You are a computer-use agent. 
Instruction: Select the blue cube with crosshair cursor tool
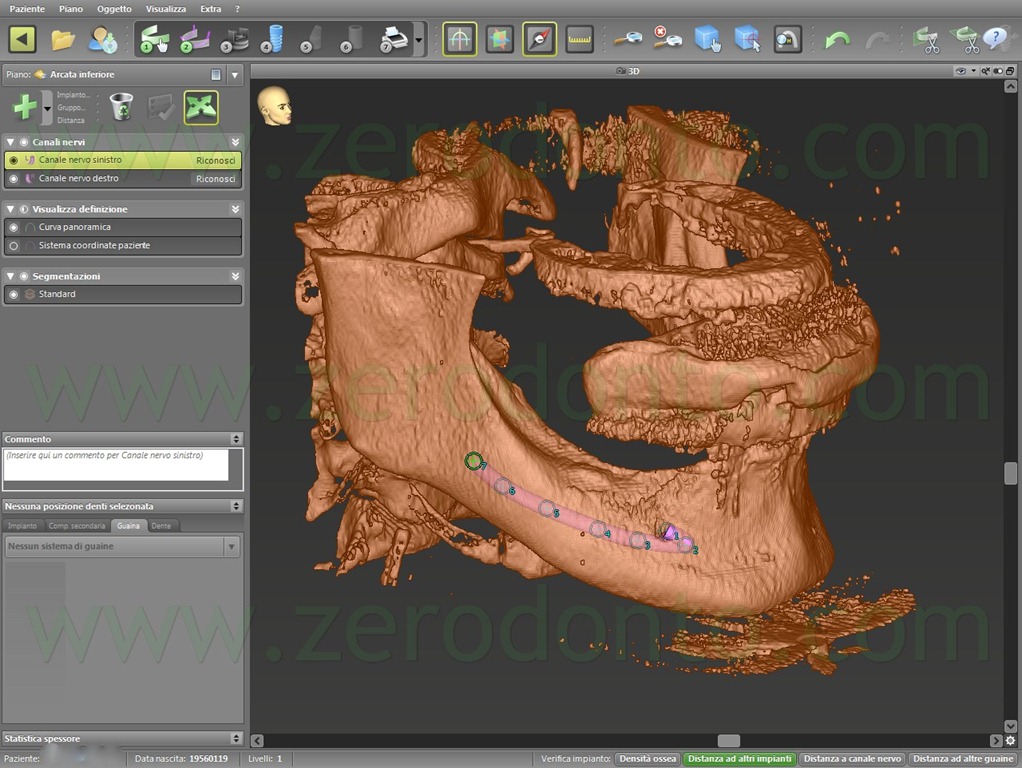pos(748,39)
